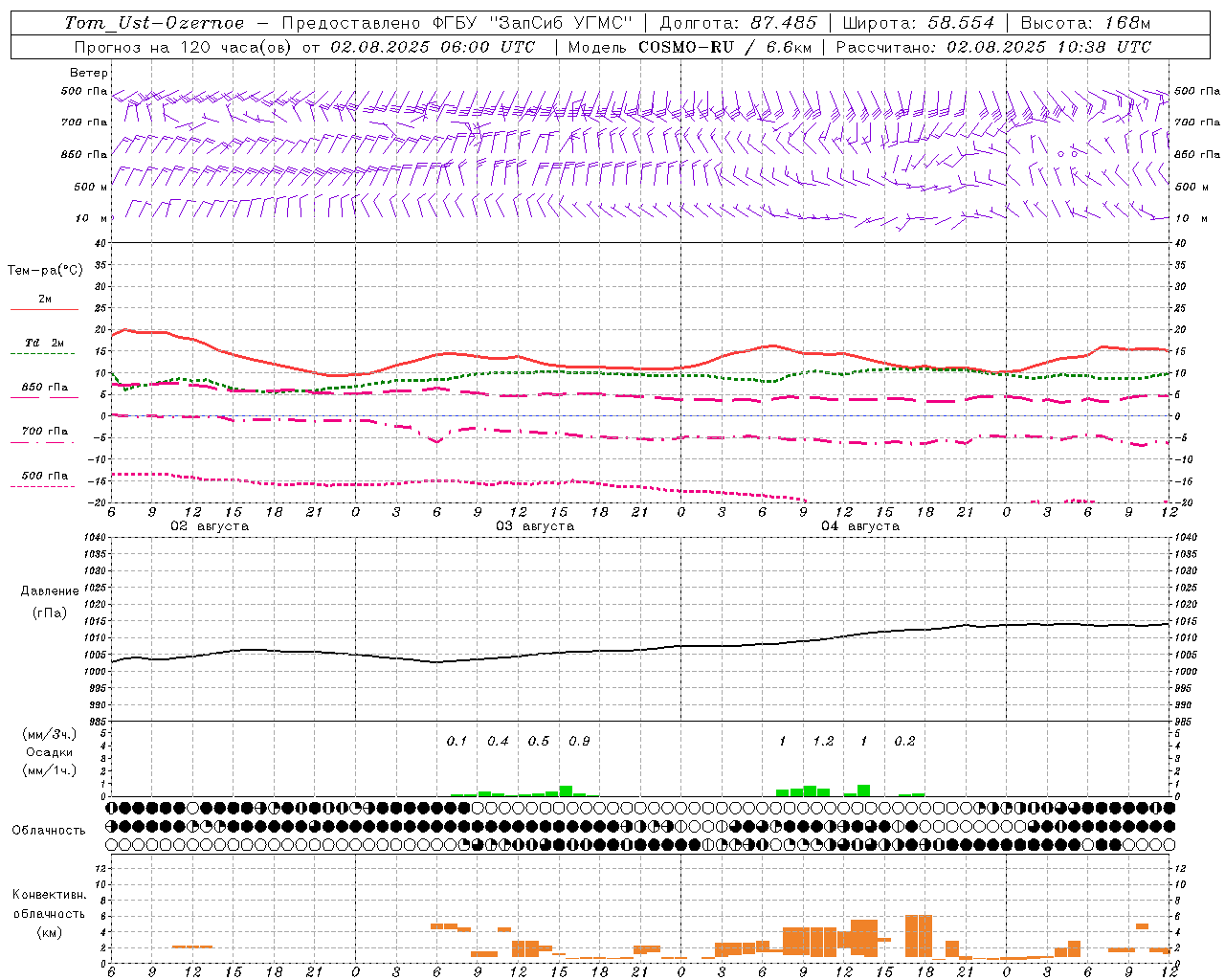Click the date label 03 августа

tap(535, 526)
